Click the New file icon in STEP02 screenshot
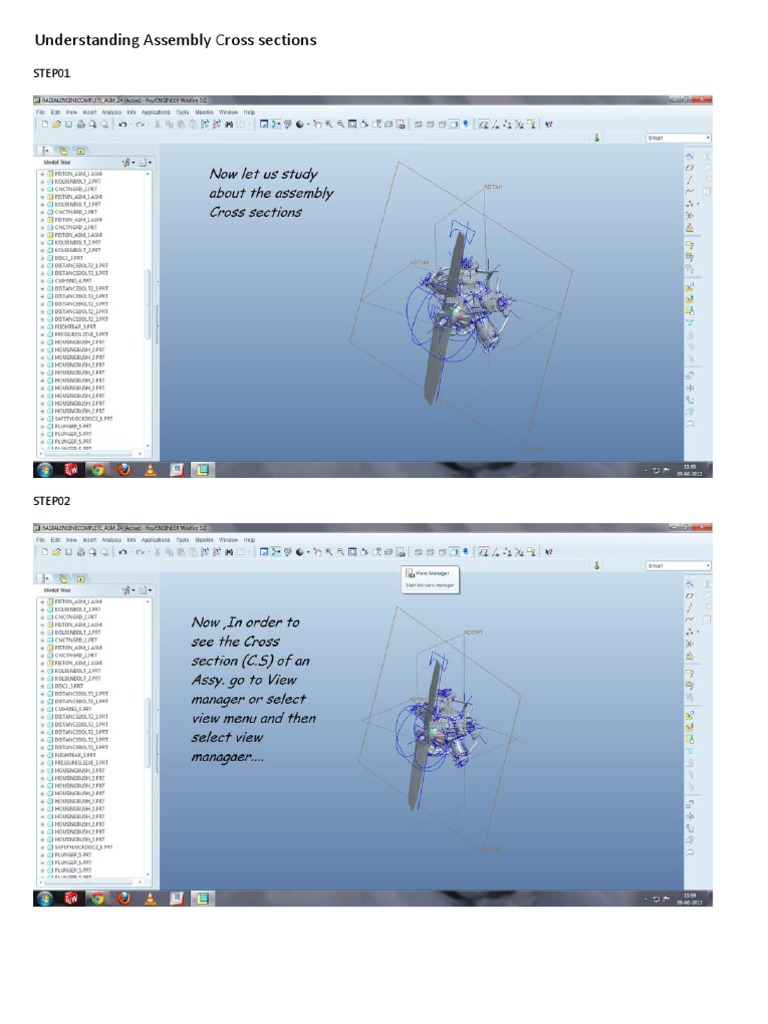The image size is (768, 1024). pyautogui.click(x=45, y=552)
